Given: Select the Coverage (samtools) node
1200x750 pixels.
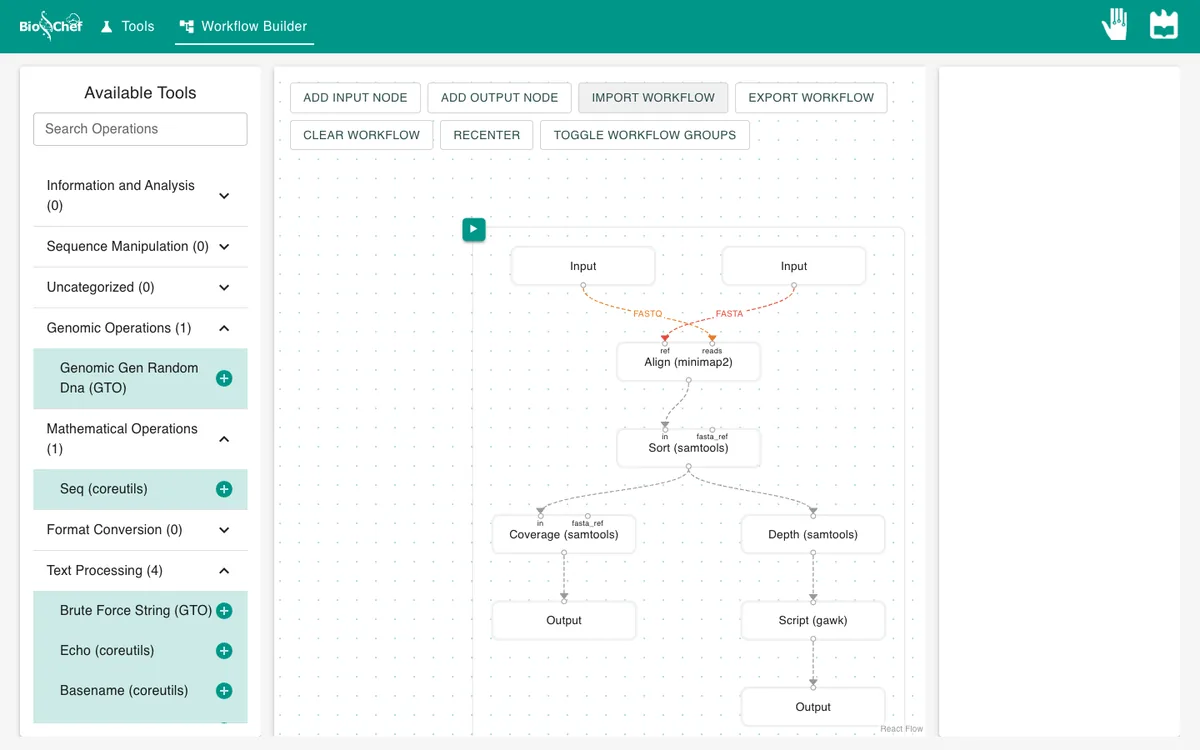Looking at the screenshot, I should 564,534.
